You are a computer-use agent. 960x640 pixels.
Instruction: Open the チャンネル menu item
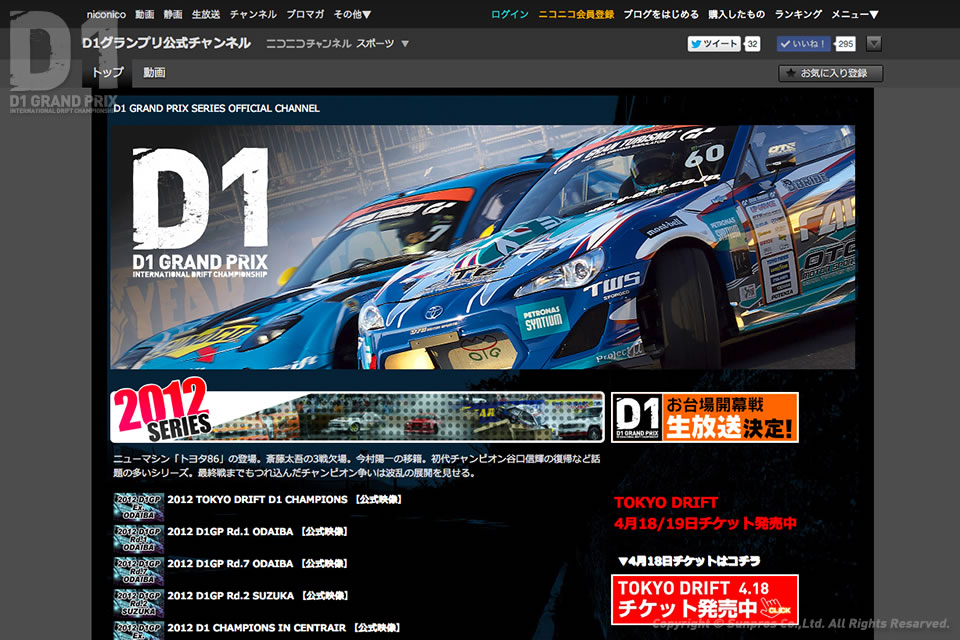[253, 14]
